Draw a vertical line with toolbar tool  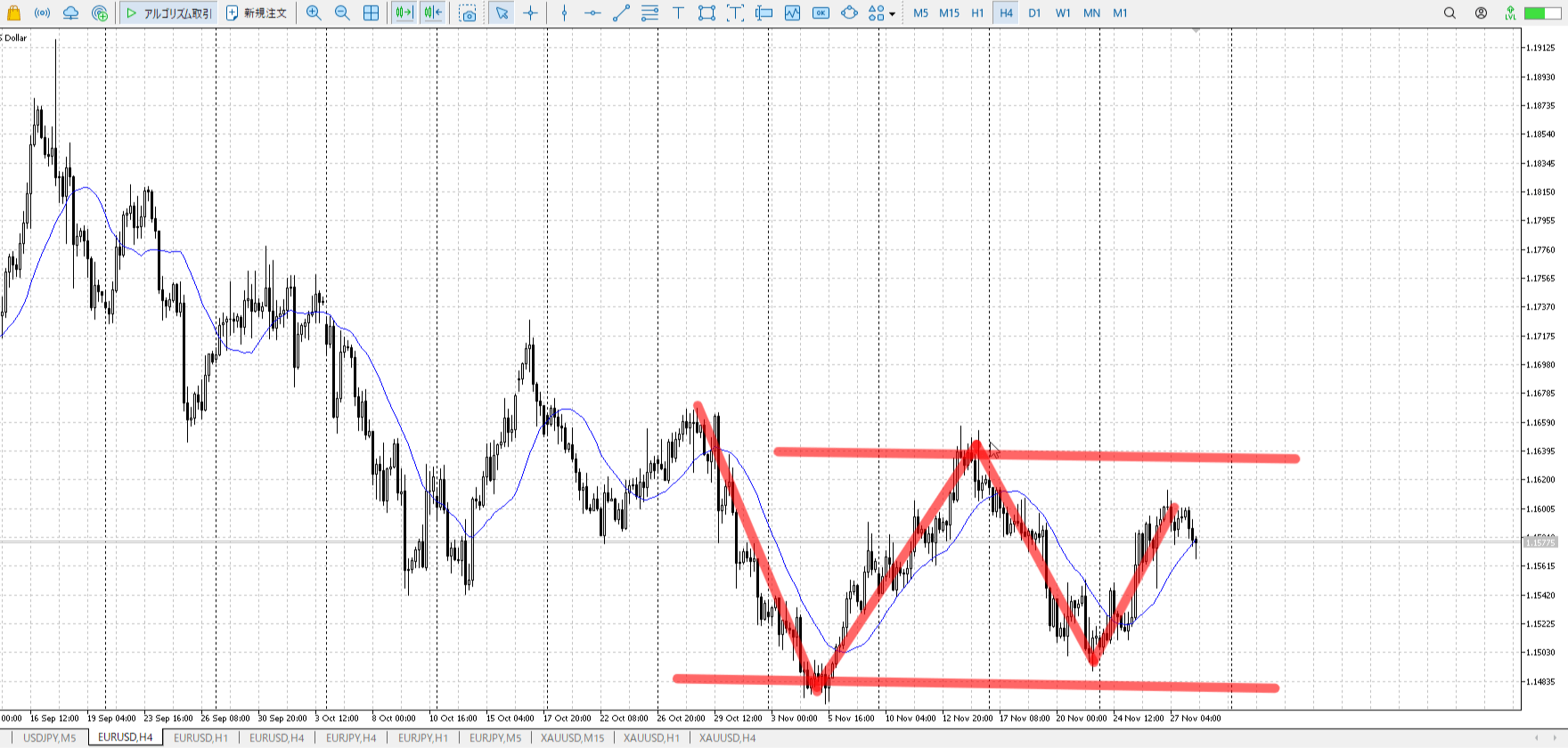coord(564,12)
